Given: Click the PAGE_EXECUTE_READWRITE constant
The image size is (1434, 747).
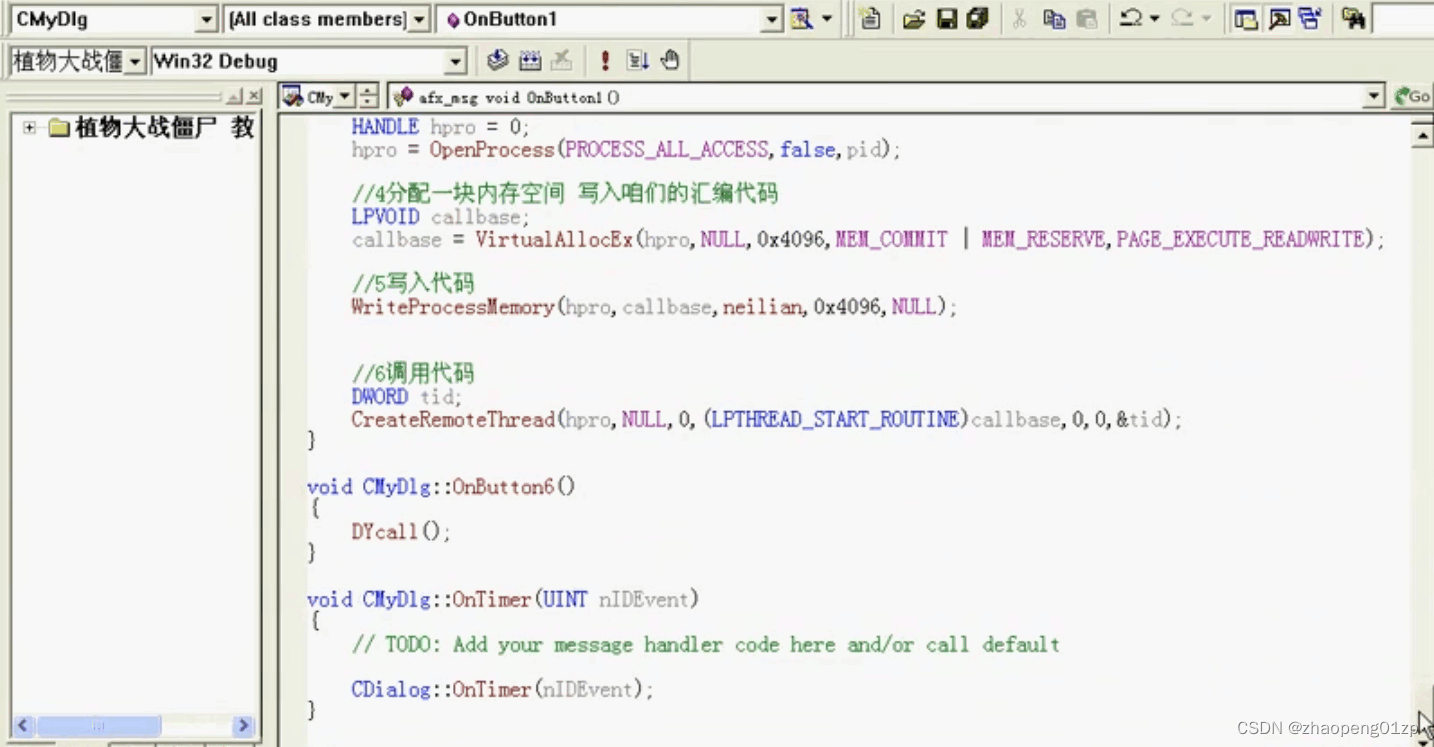Looking at the screenshot, I should tap(1240, 240).
